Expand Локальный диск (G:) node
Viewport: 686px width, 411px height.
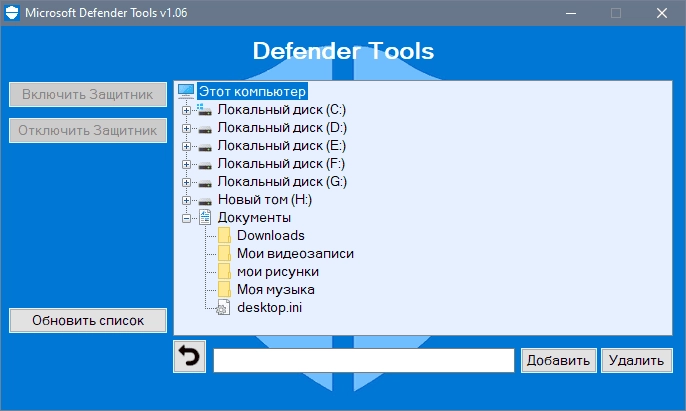click(x=186, y=182)
